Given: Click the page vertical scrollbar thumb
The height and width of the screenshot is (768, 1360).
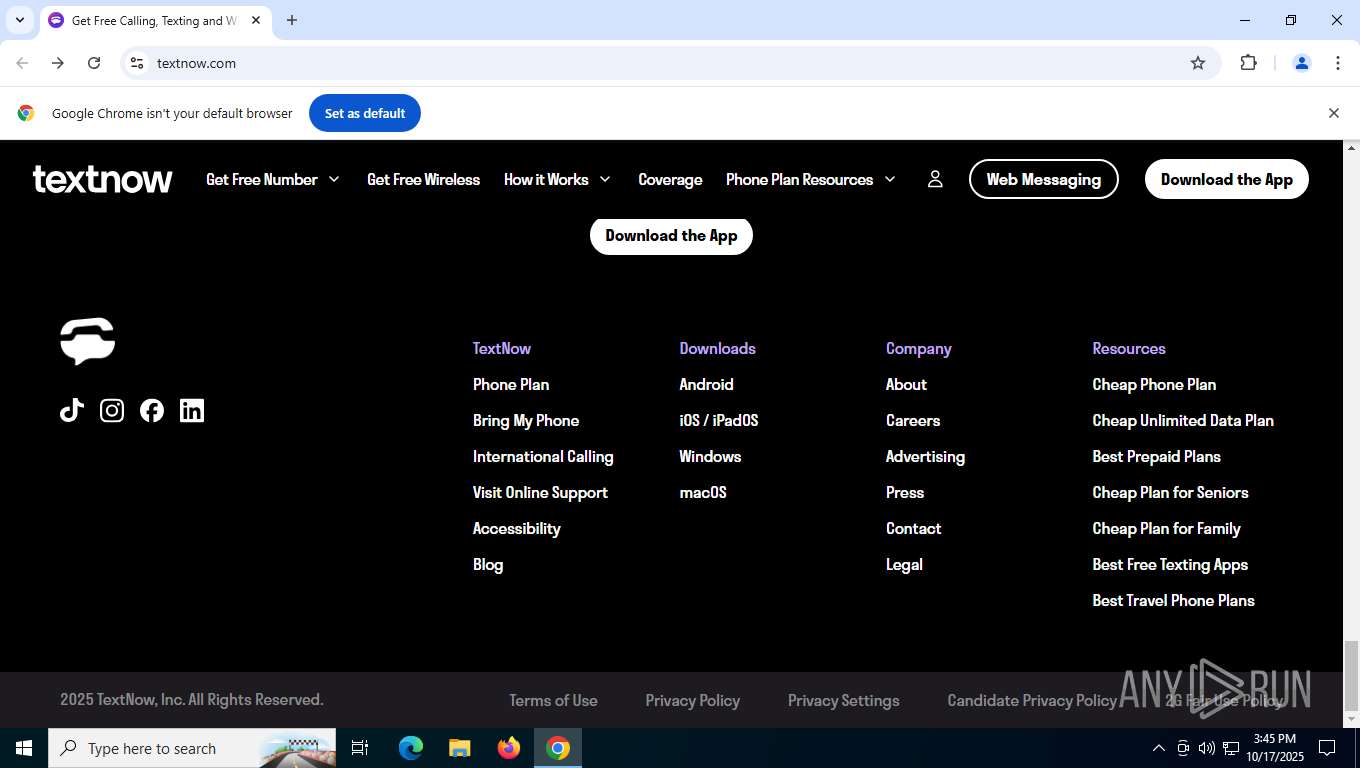Looking at the screenshot, I should click(1351, 674).
